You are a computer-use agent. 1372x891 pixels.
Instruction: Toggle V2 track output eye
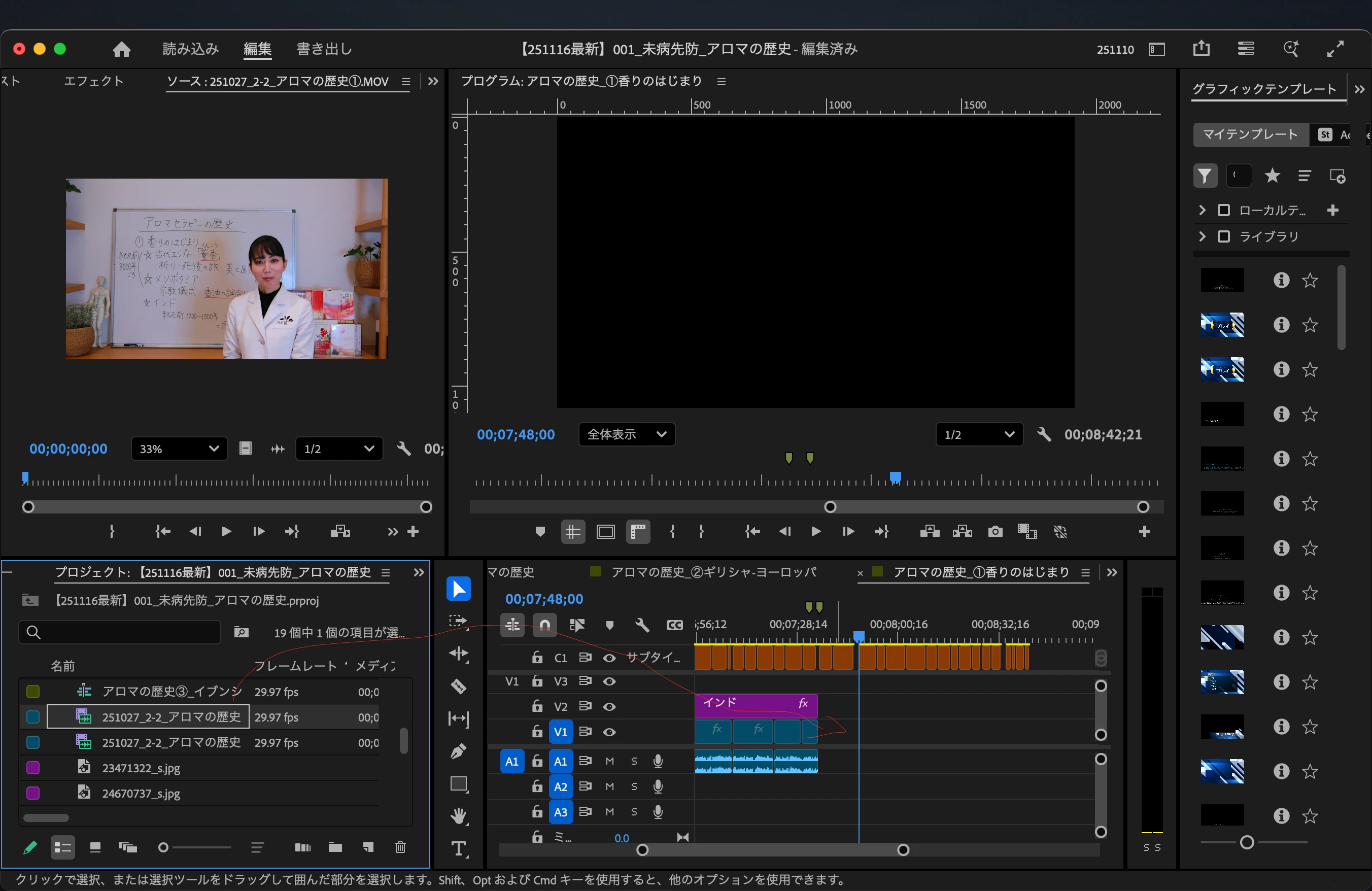click(x=609, y=707)
